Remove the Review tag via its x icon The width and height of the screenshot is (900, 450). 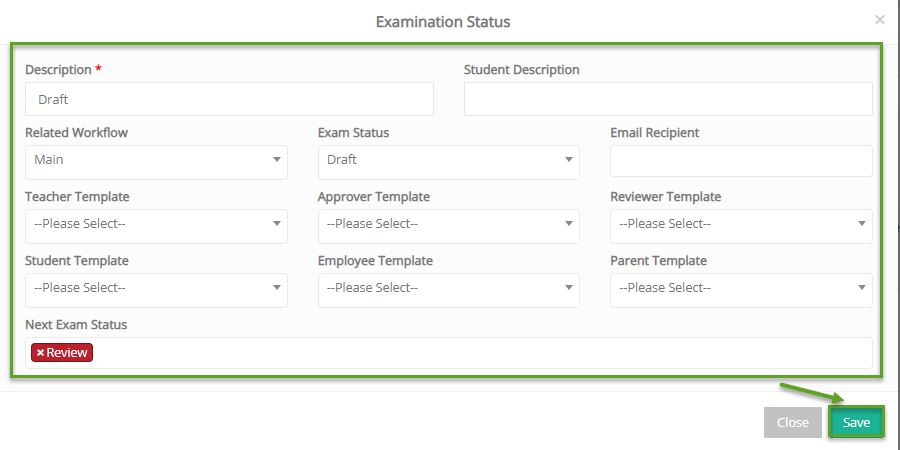point(40,353)
